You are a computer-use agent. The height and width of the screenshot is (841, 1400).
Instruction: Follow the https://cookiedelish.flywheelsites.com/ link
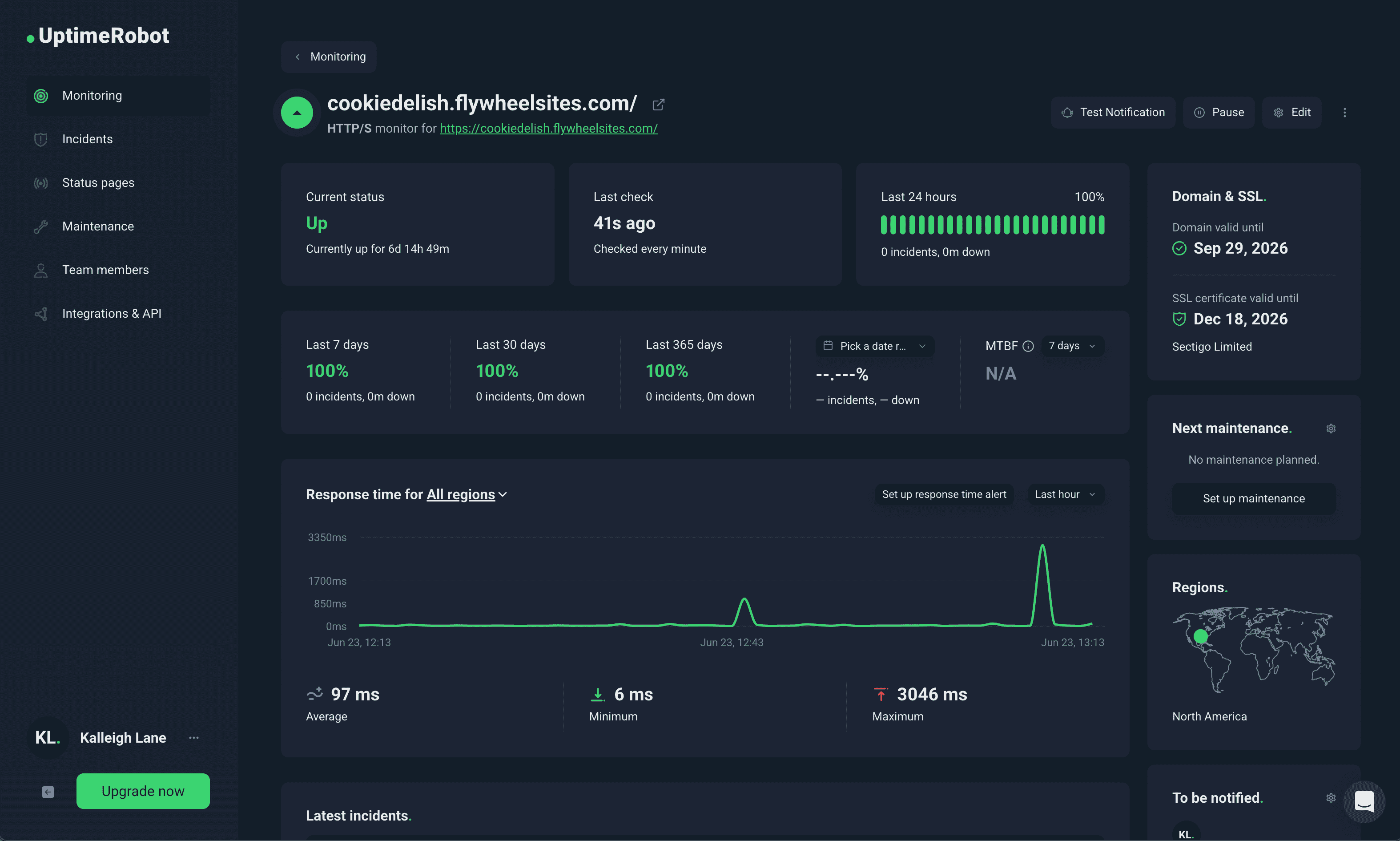[x=548, y=128]
